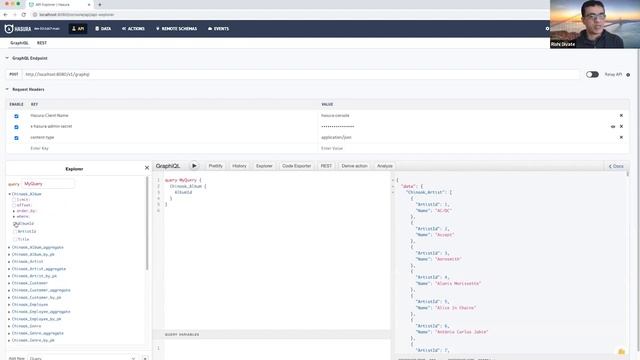The image size is (640, 360).
Task: Click the QUERY VARIABLES header bar
Action: tap(271, 335)
